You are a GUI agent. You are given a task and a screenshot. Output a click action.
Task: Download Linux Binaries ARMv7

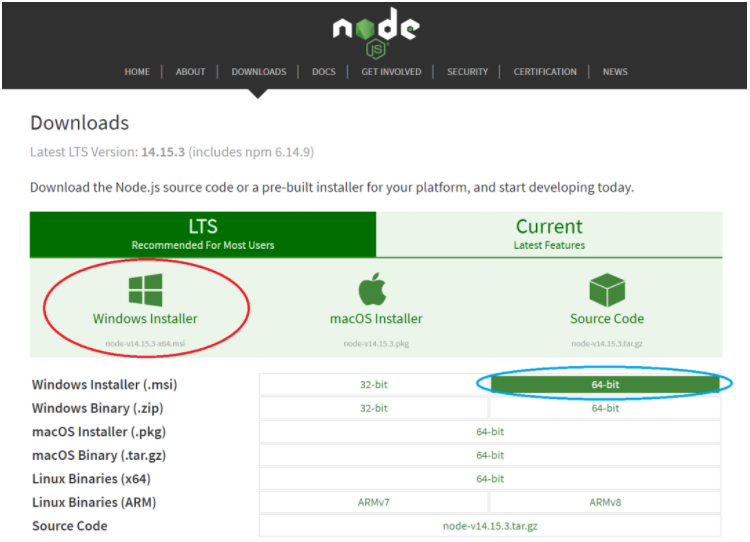[374, 502]
